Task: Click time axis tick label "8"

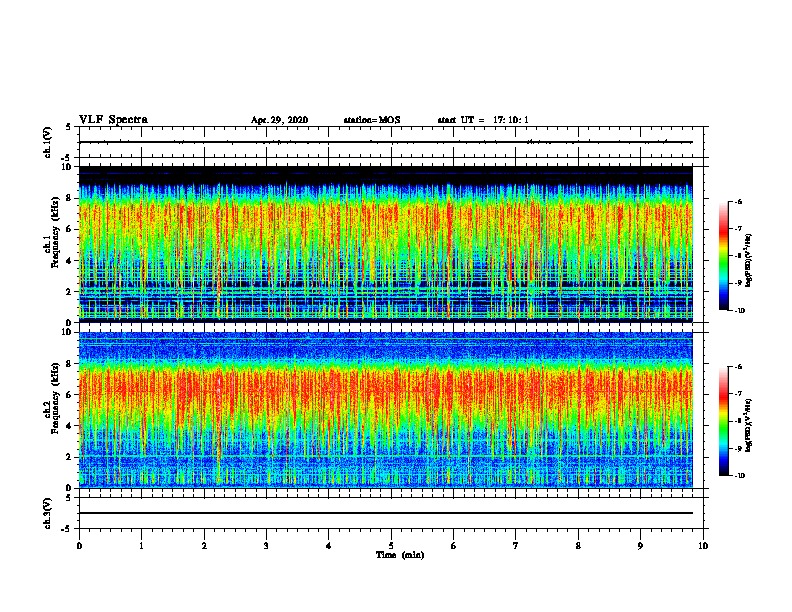Action: pyautogui.click(x=578, y=546)
